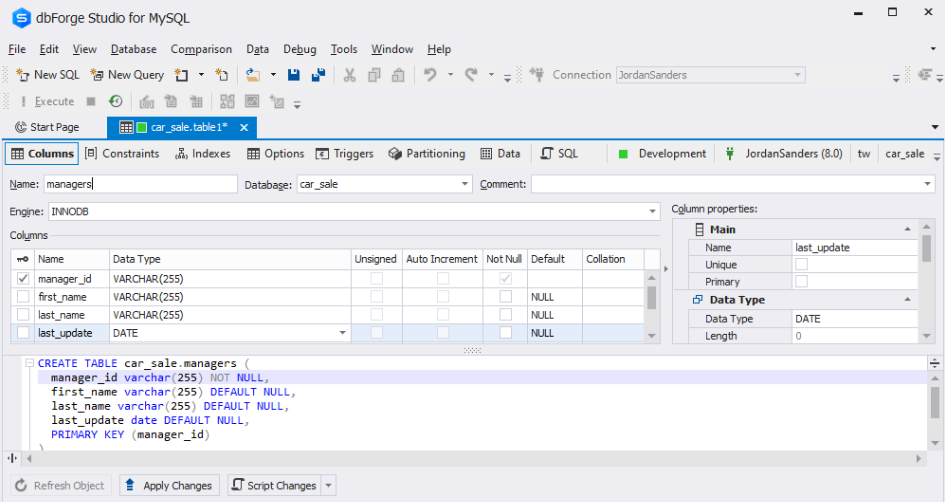This screenshot has width=945, height=502.
Task: Click the New Query toolbar button
Action: [x=127, y=75]
